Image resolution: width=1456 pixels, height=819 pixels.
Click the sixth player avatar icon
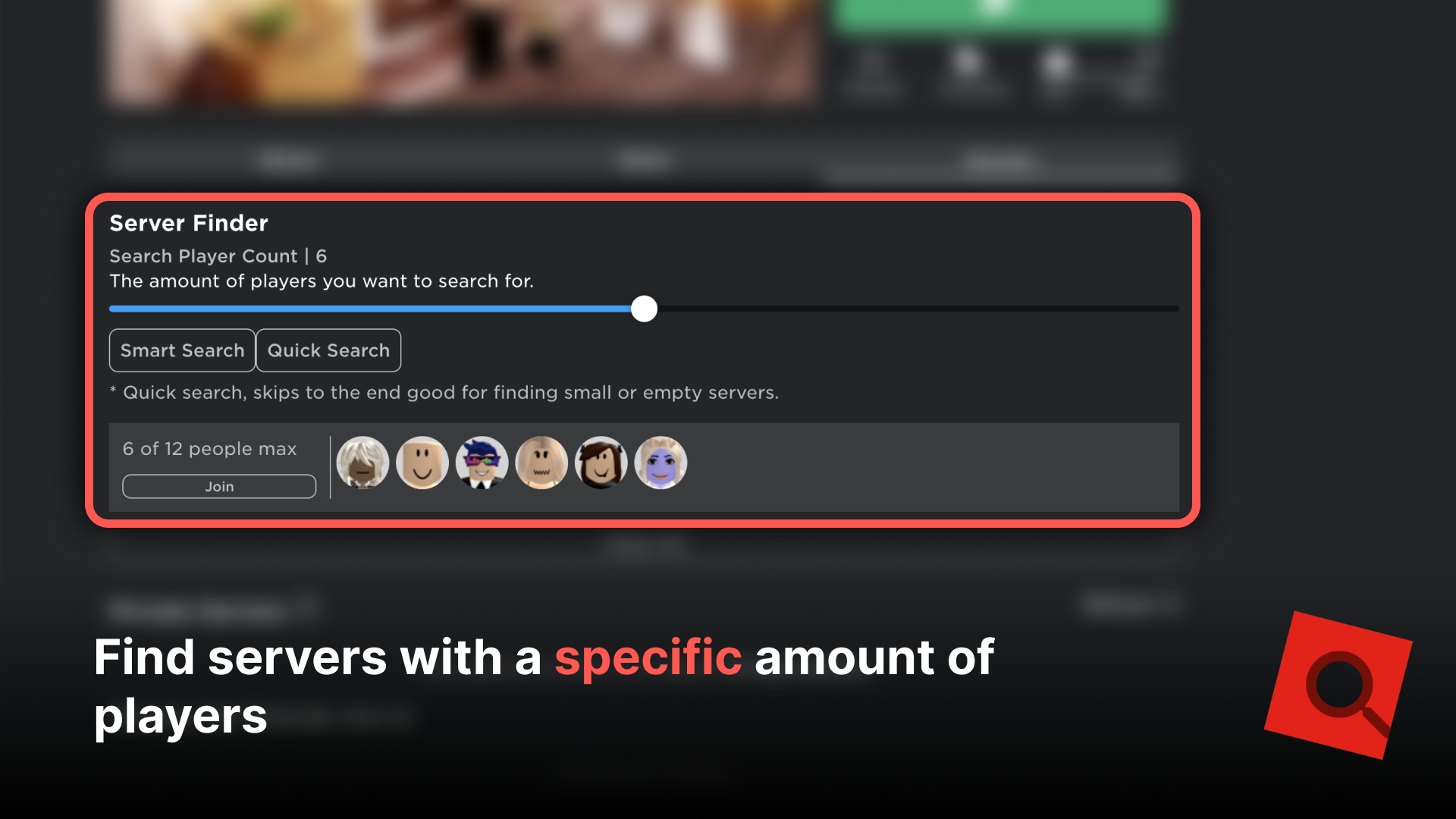click(658, 463)
